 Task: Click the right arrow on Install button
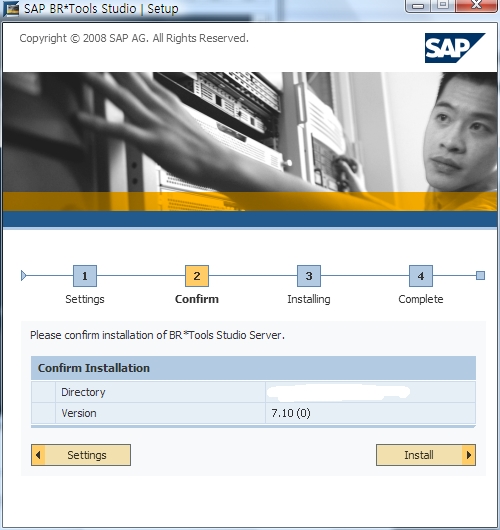469,455
